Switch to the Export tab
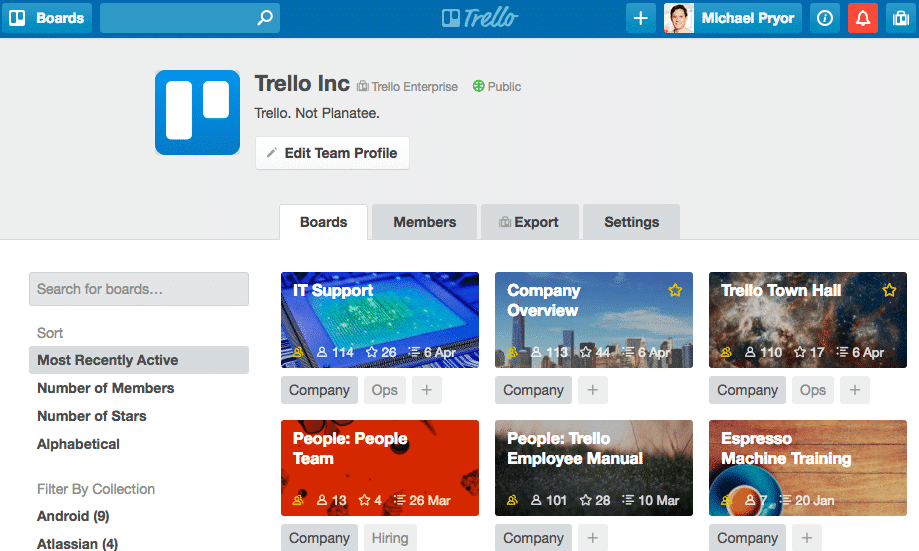The image size is (919, 551). coord(530,222)
